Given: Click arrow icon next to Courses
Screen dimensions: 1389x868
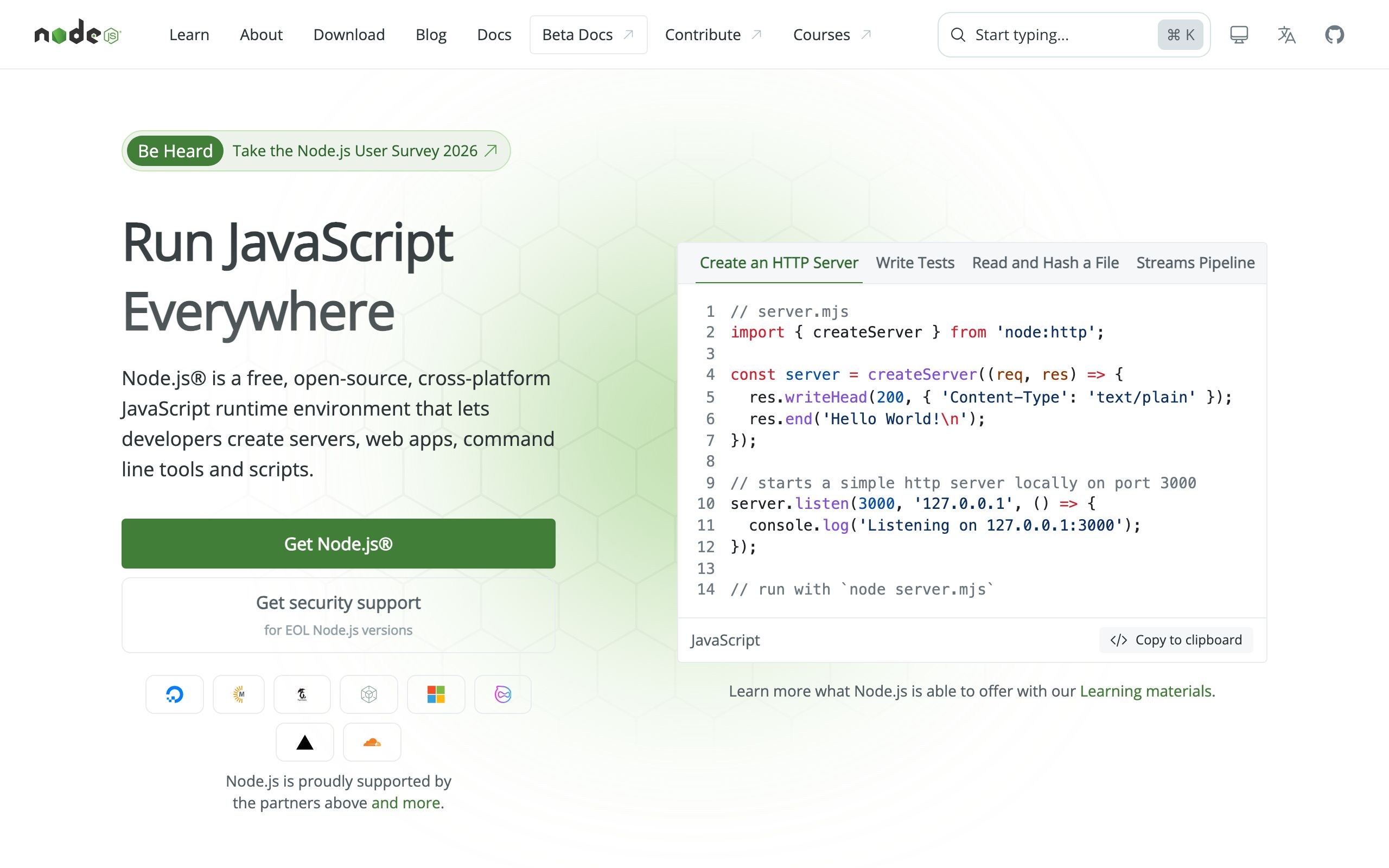Looking at the screenshot, I should (x=866, y=34).
